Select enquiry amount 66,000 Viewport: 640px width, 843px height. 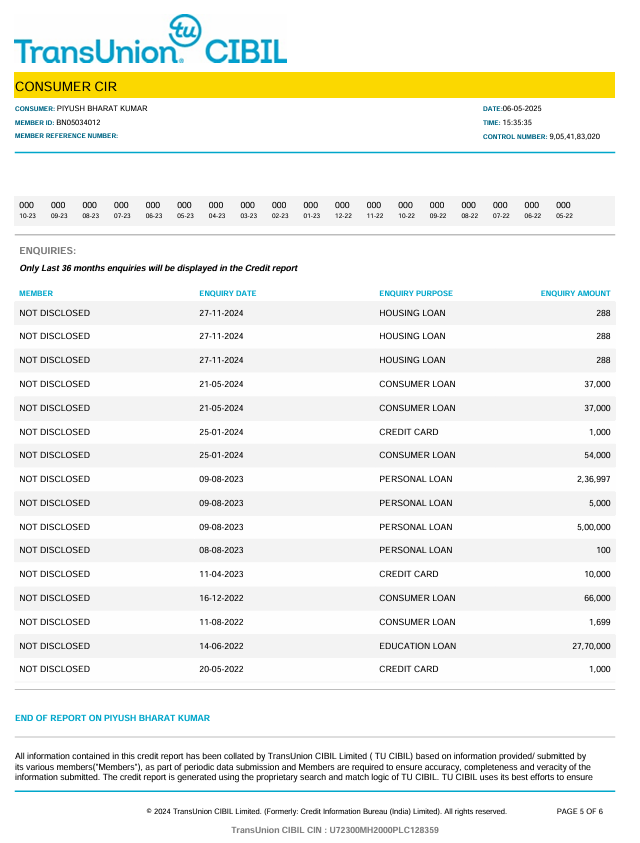pos(597,598)
